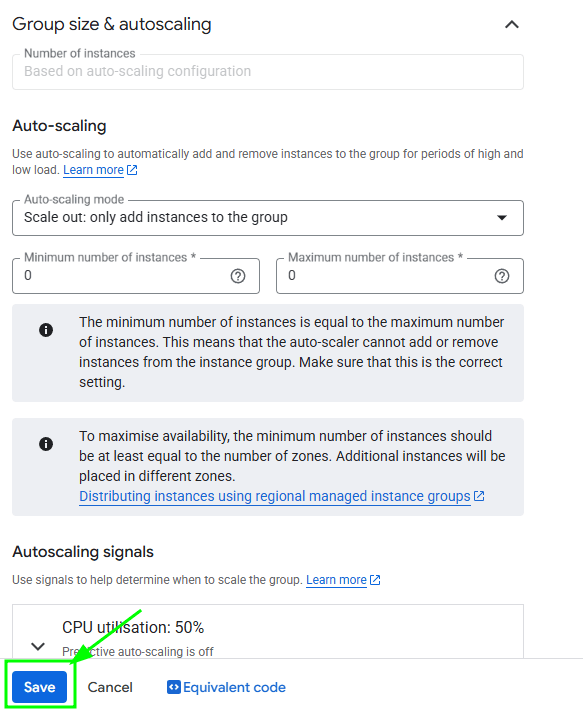Screen dimensions: 583x713
Task: Expand the CPU utilisation signal row
Action: pyautogui.click(x=38, y=646)
